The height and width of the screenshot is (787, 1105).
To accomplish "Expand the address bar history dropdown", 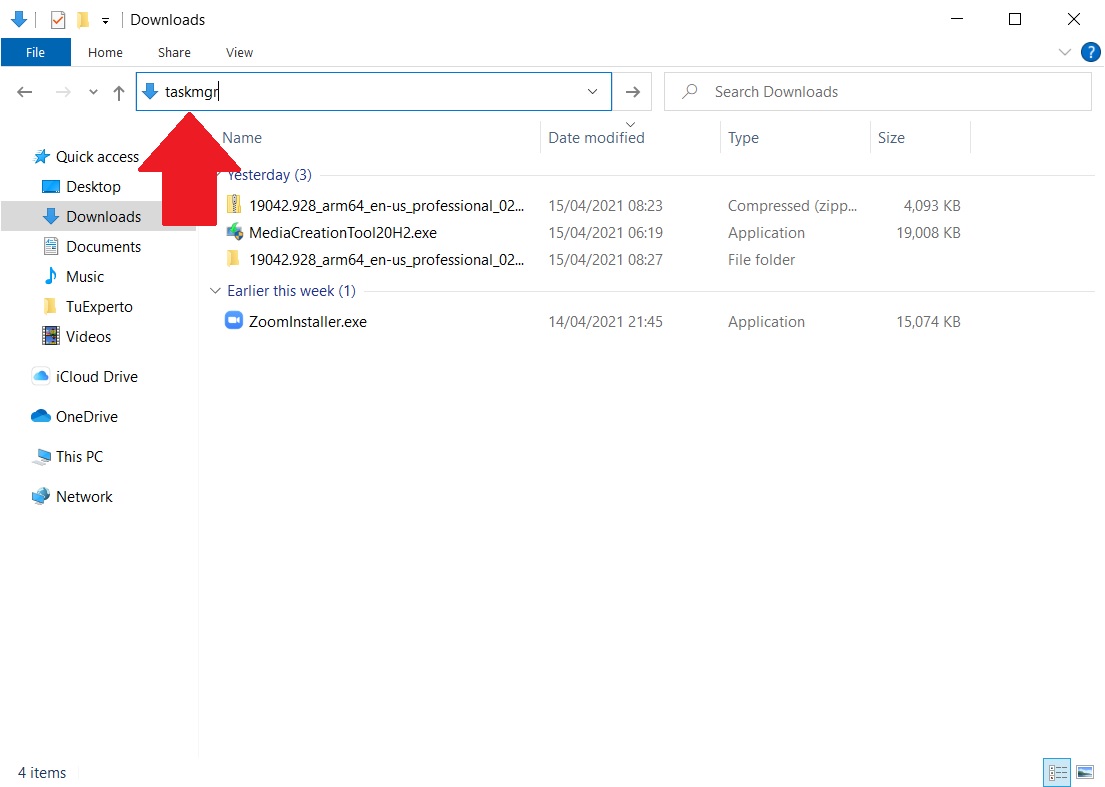I will point(593,92).
